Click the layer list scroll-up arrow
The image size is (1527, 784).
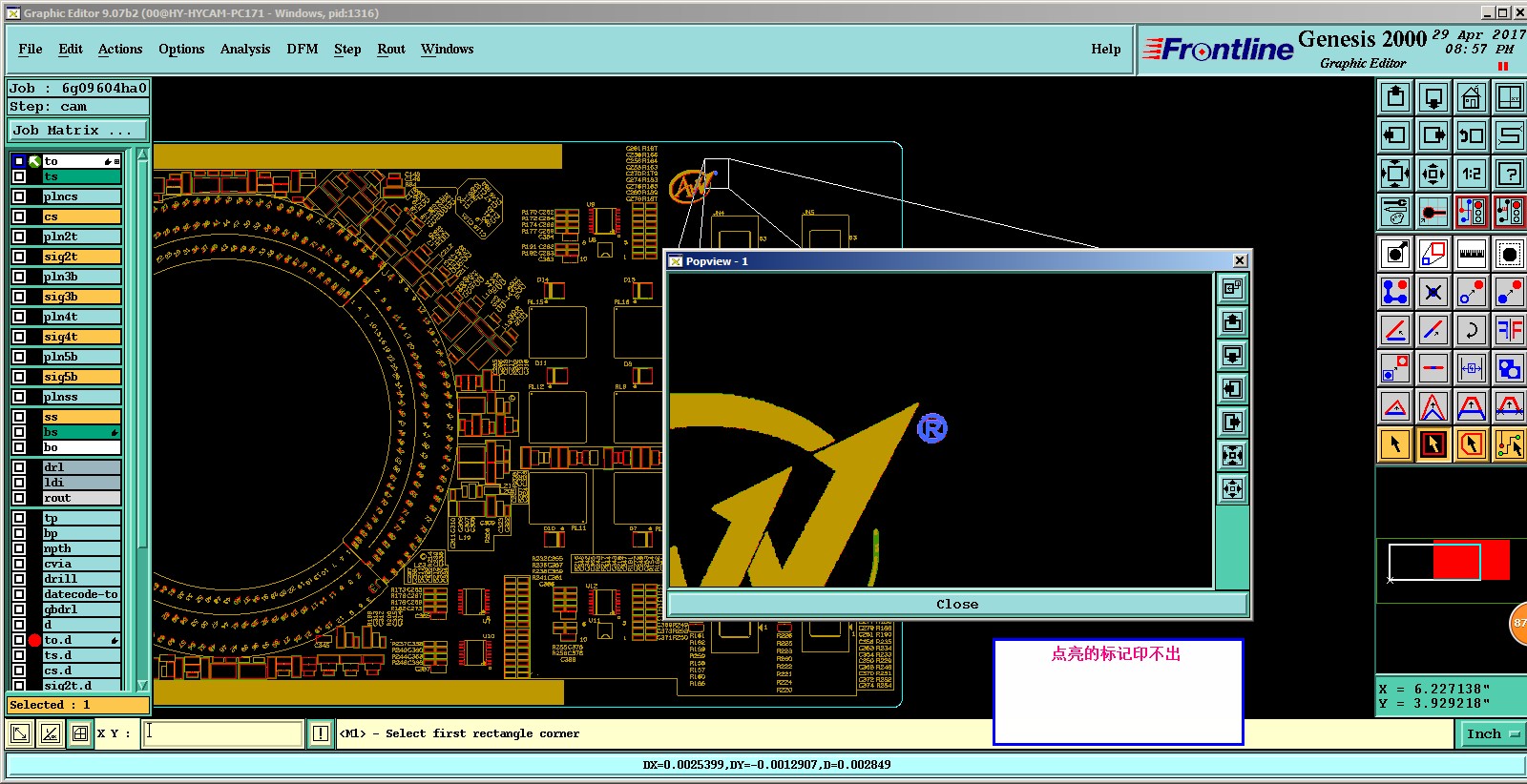coord(143,154)
